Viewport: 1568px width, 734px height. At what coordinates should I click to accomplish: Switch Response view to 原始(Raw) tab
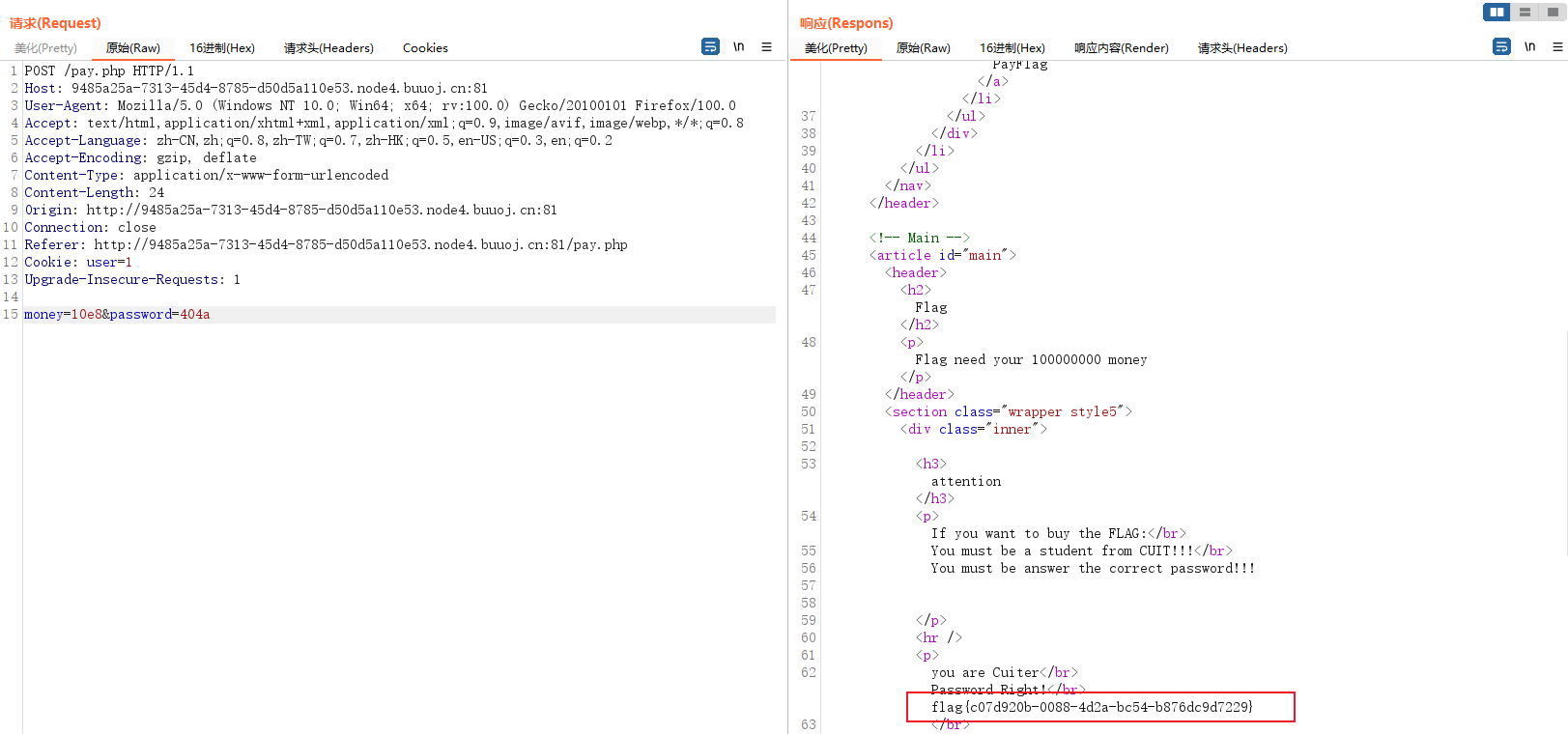point(924,48)
